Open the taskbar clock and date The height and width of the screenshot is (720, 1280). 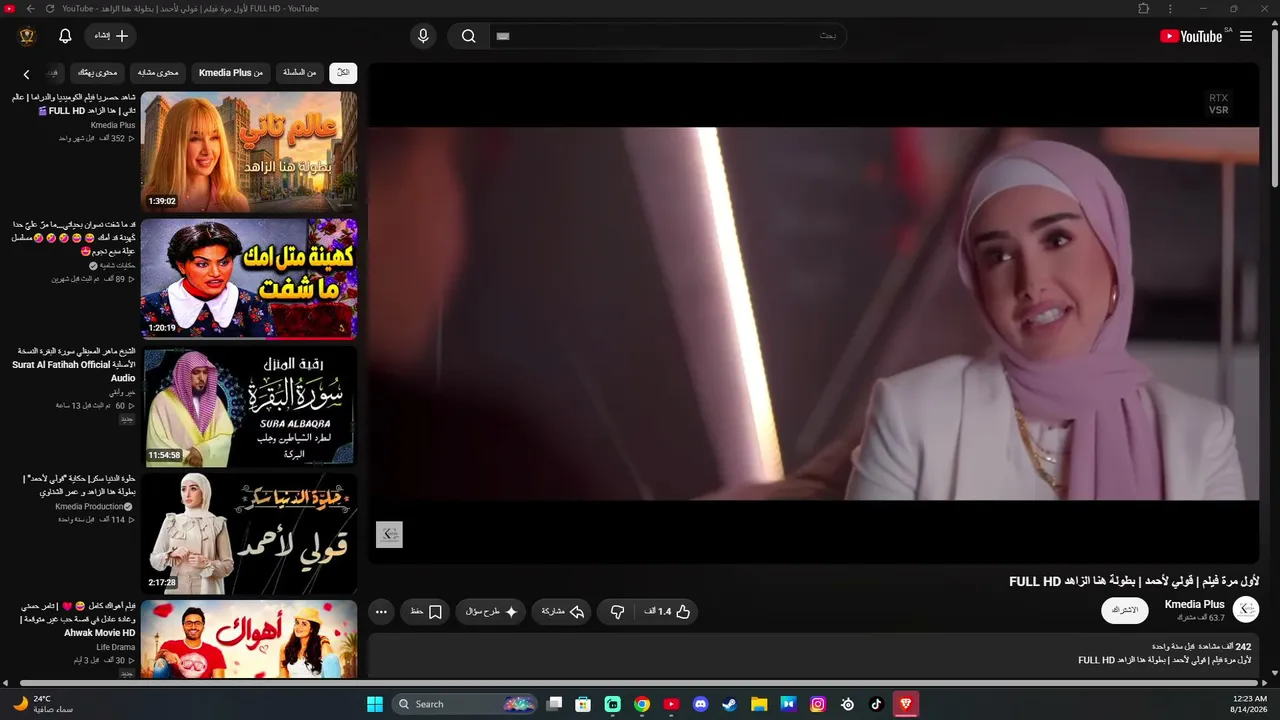(1249, 704)
